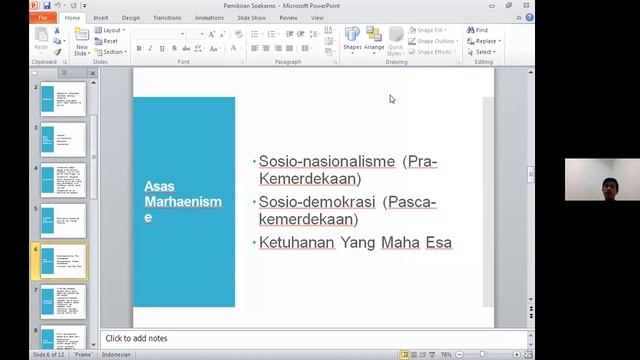Switch to the Animations tab
The width and height of the screenshot is (640, 360).
tap(209, 18)
